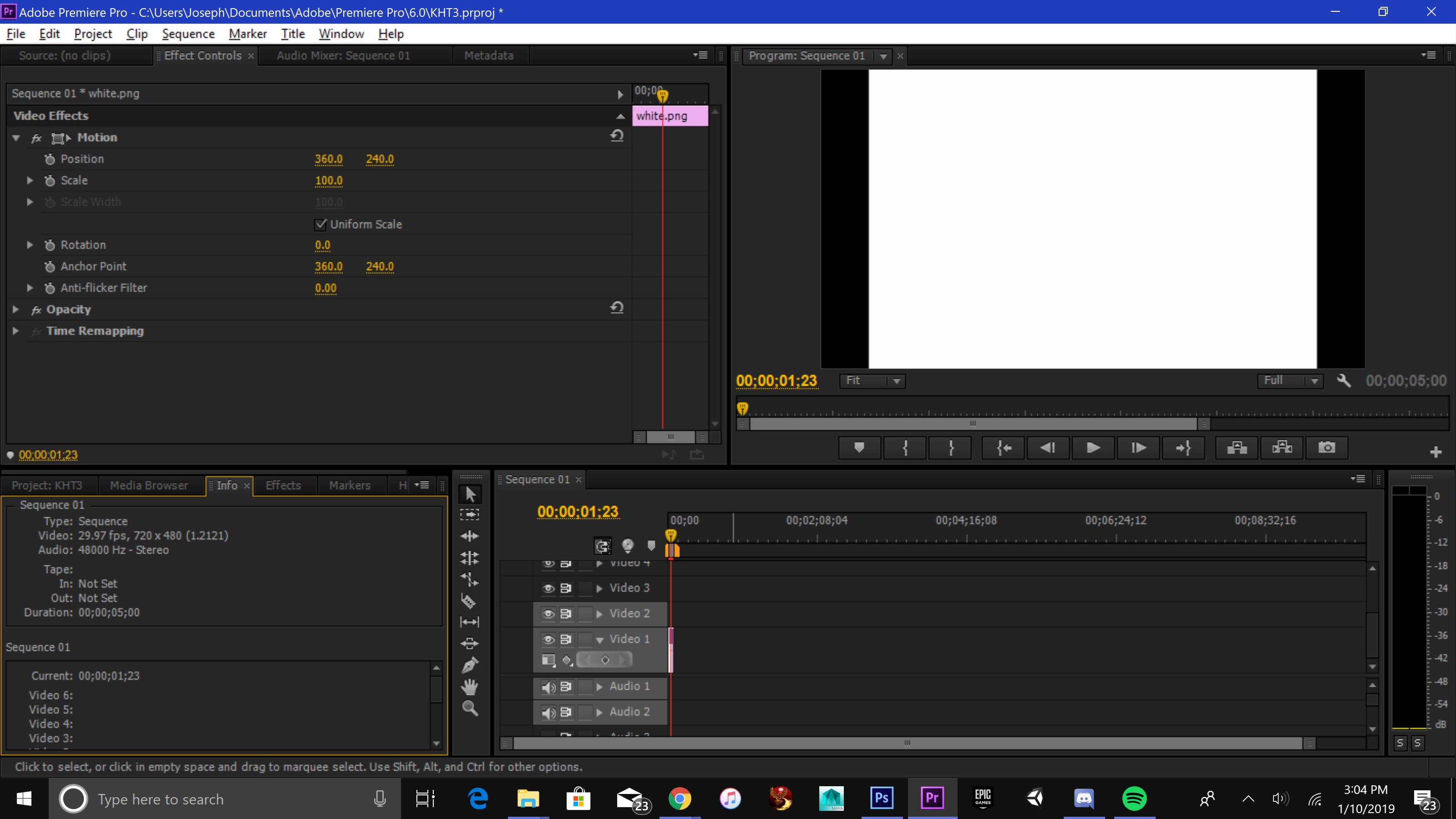
Task: Go to Out point
Action: coord(1183,448)
